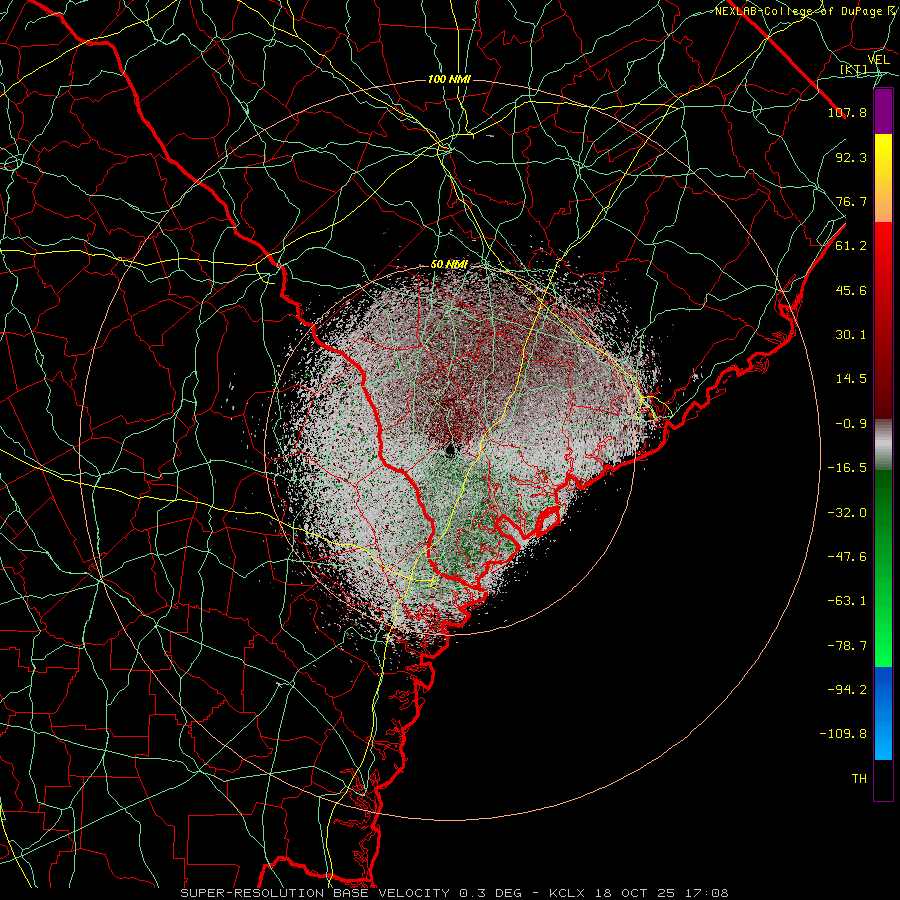This screenshot has height=900, width=900.
Task: Pick the purple segment of the velocity scale
Action: (x=883, y=111)
